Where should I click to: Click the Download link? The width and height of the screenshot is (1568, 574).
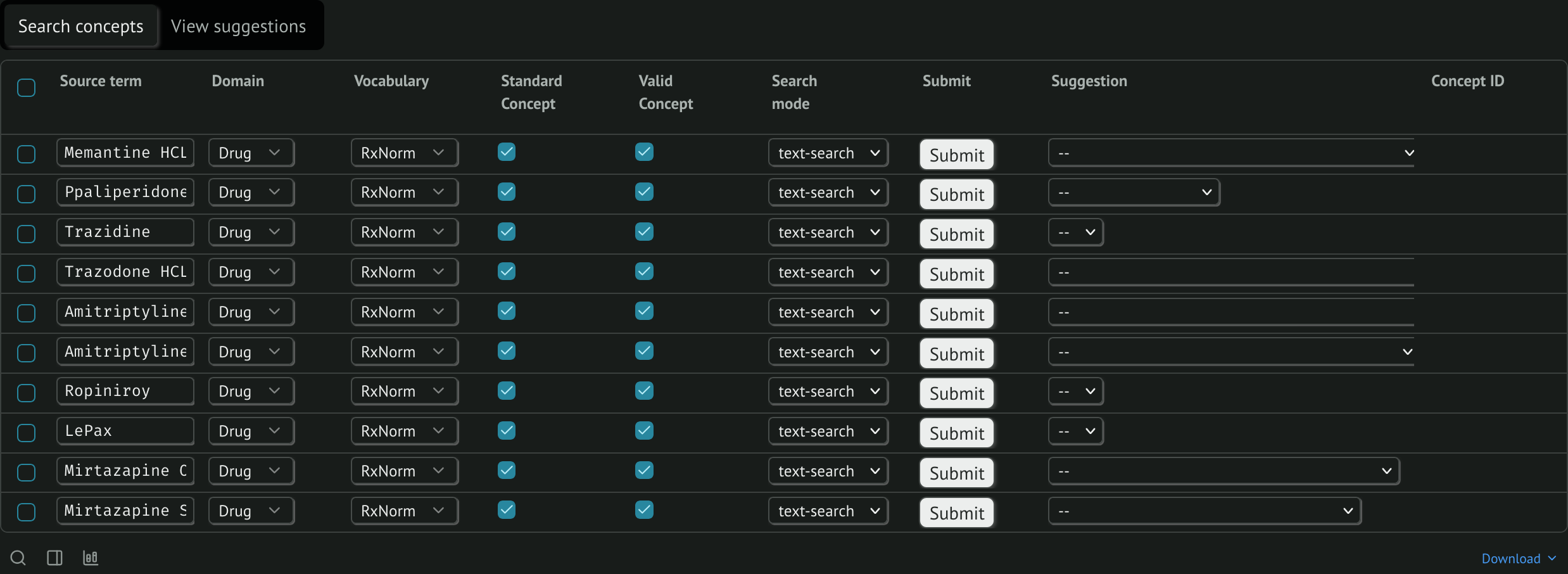click(1513, 558)
